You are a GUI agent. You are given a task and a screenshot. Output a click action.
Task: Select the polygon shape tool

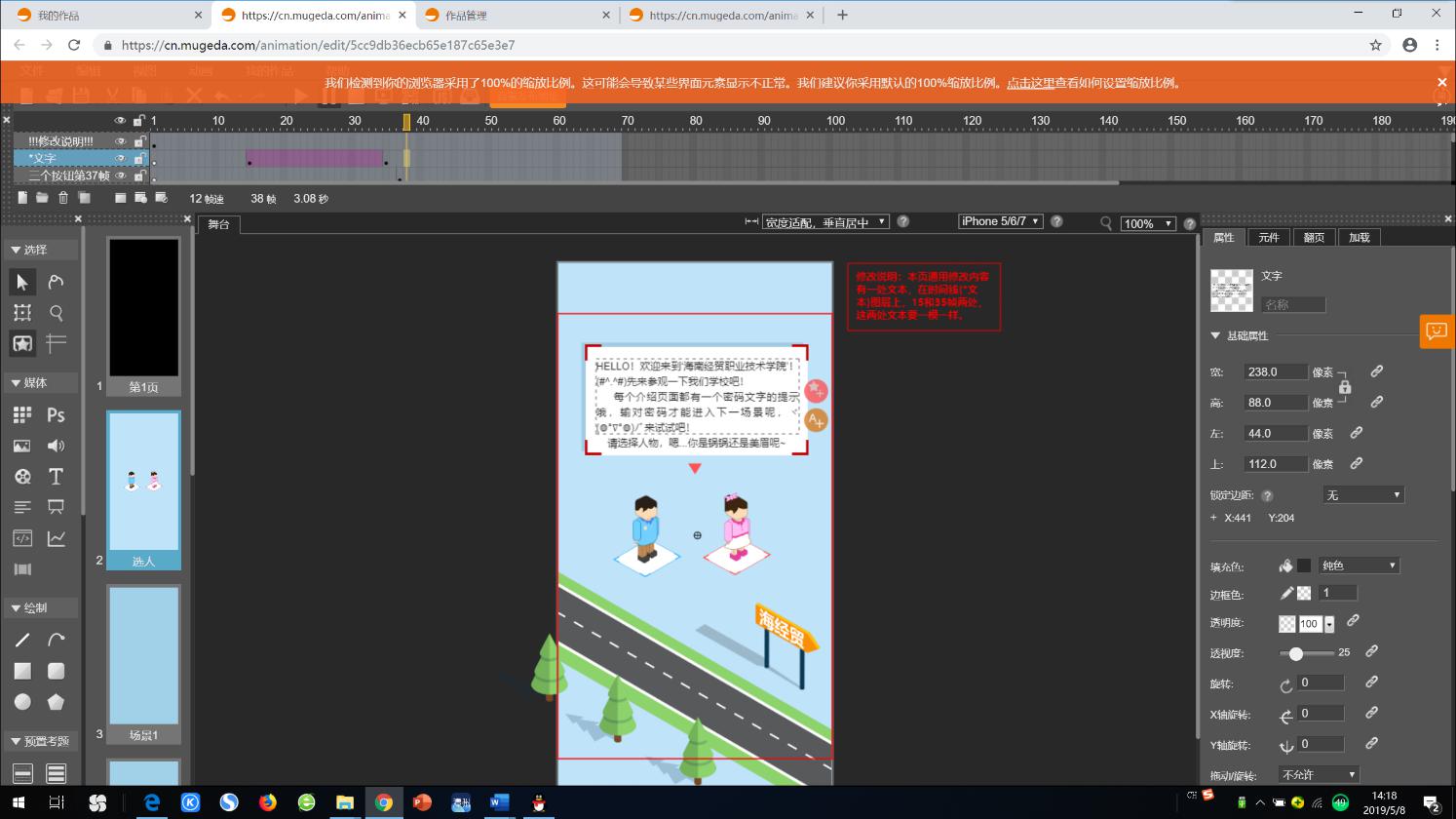56,702
